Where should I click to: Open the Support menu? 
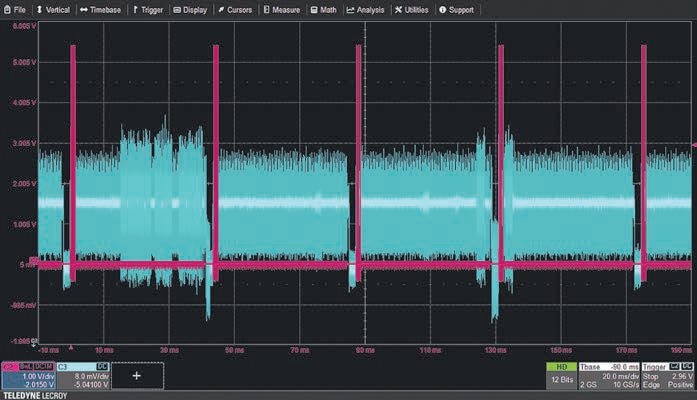[x=456, y=9]
